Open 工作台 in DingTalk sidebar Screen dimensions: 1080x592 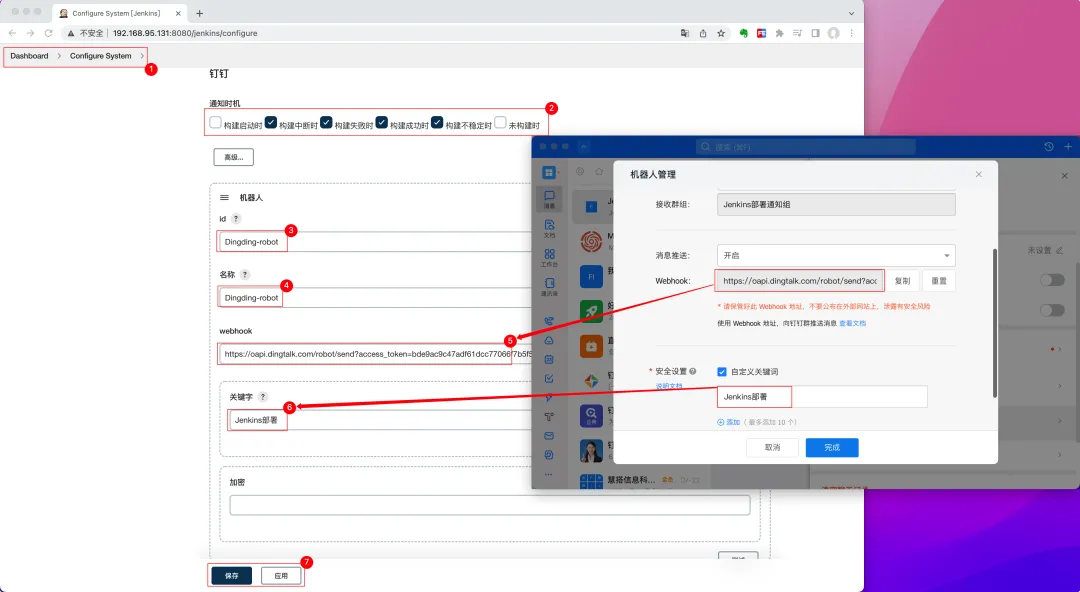(x=550, y=258)
